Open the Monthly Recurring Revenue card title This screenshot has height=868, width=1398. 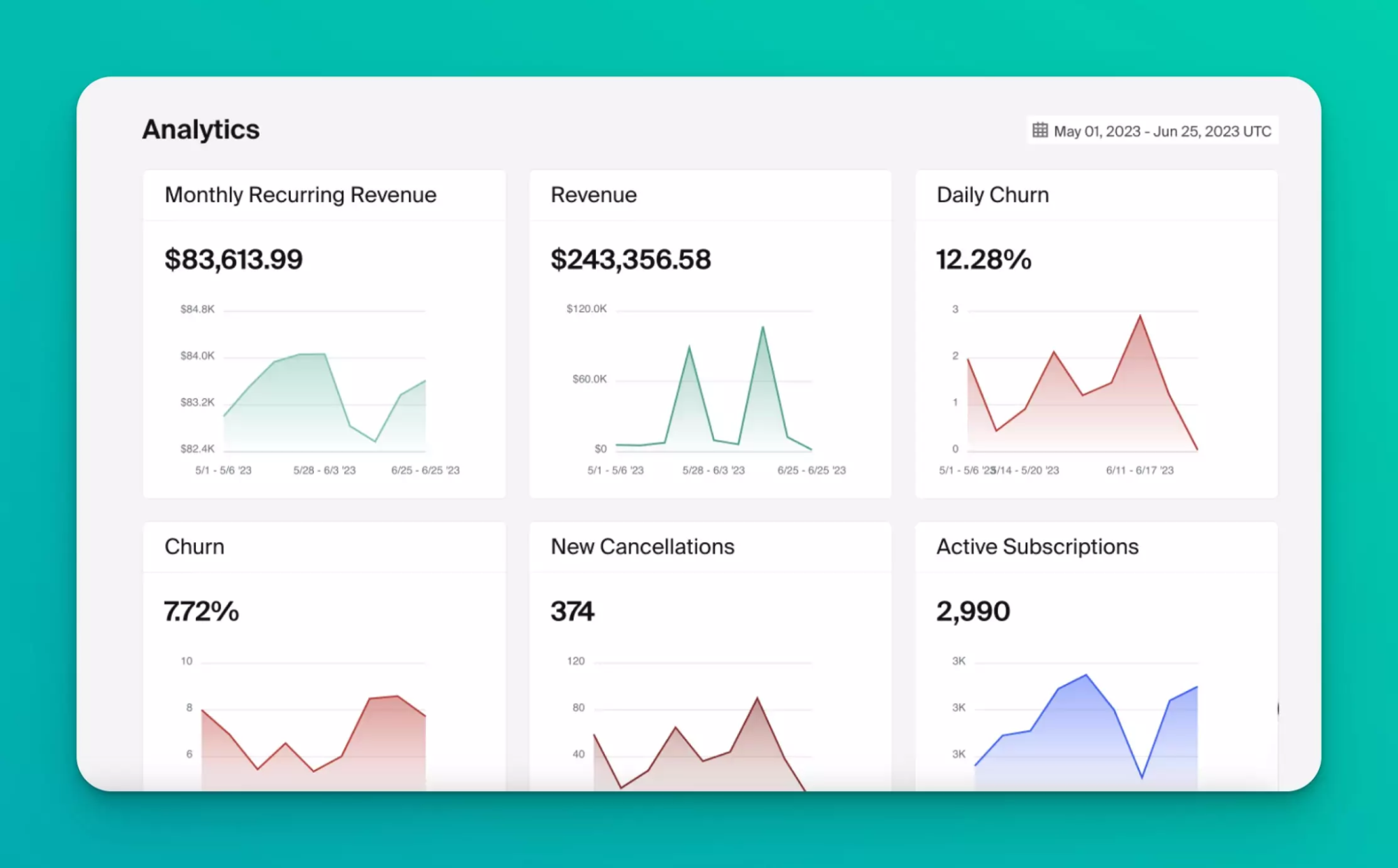[x=300, y=194]
